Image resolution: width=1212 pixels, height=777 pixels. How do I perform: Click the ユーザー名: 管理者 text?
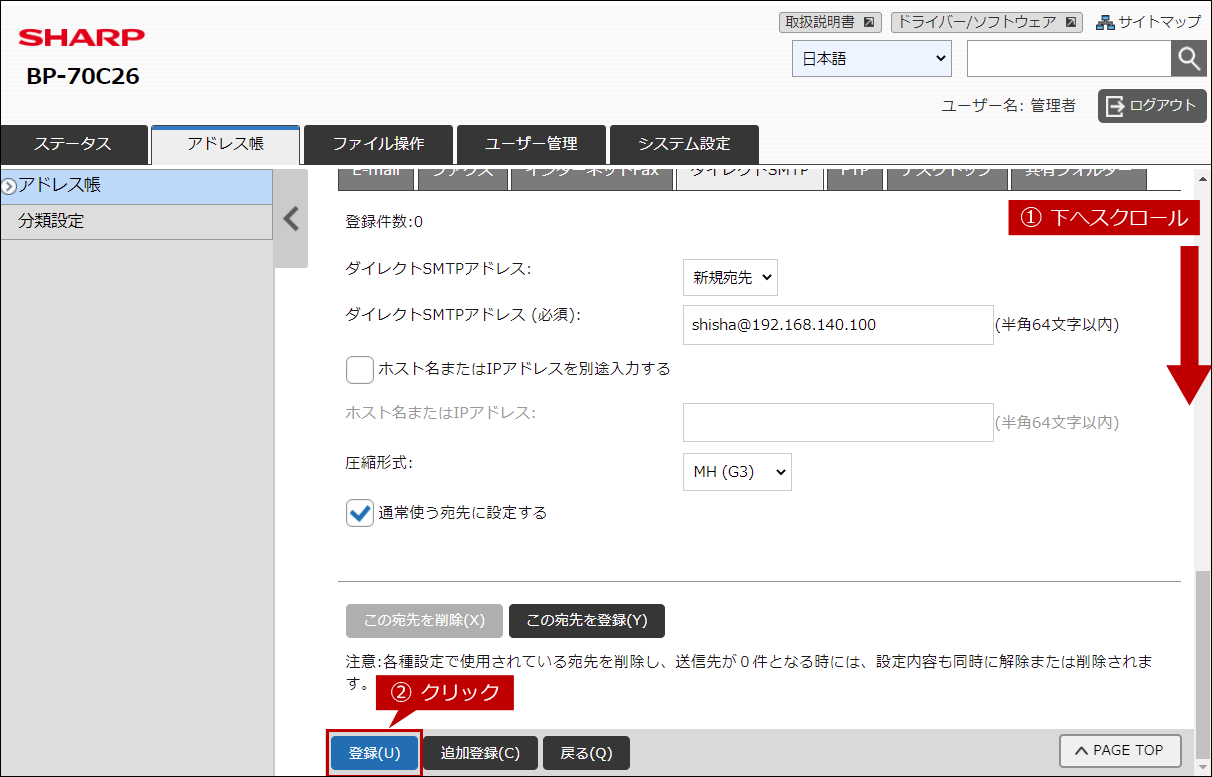click(x=1009, y=105)
